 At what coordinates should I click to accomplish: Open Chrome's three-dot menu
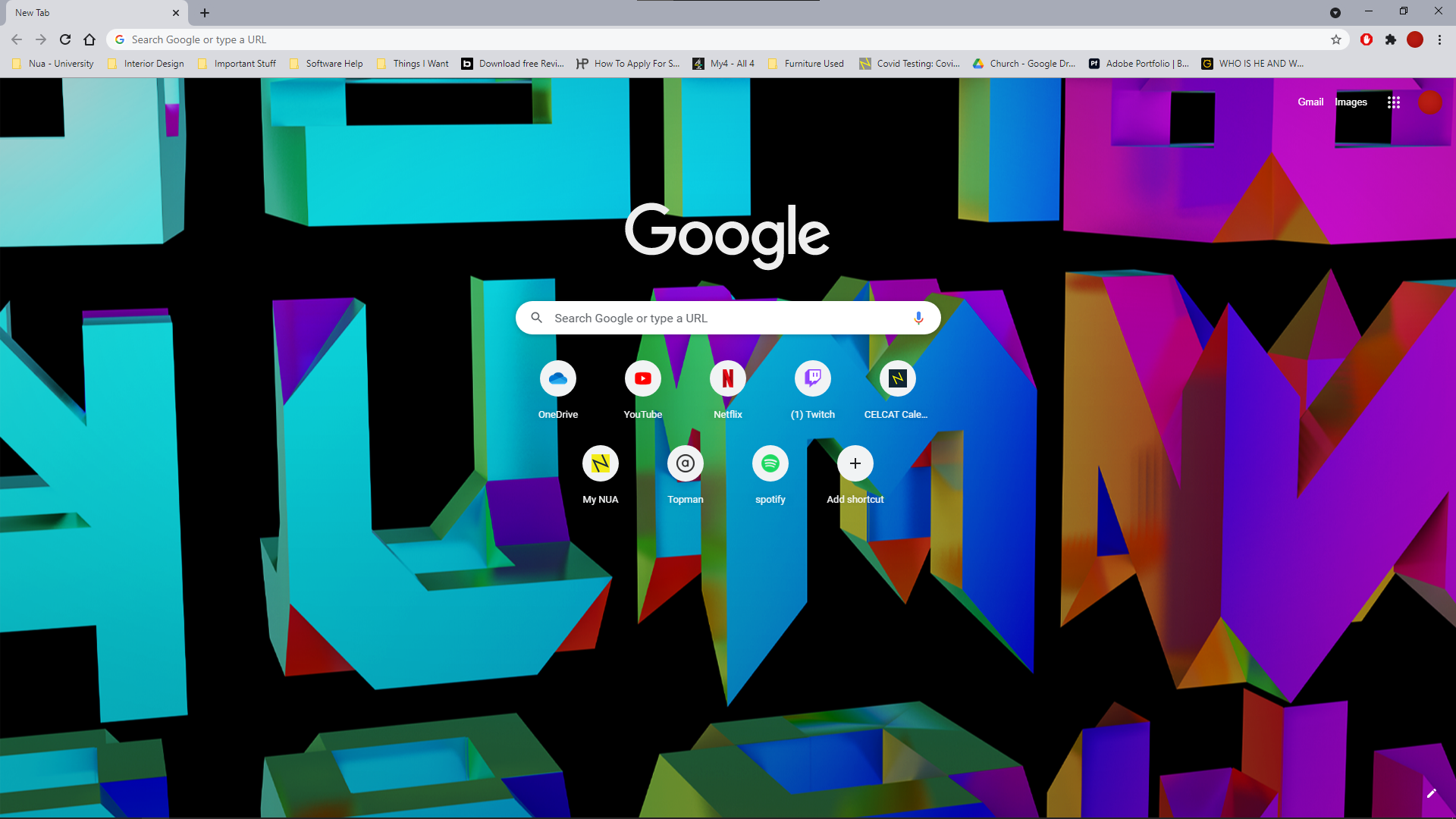[x=1439, y=39]
